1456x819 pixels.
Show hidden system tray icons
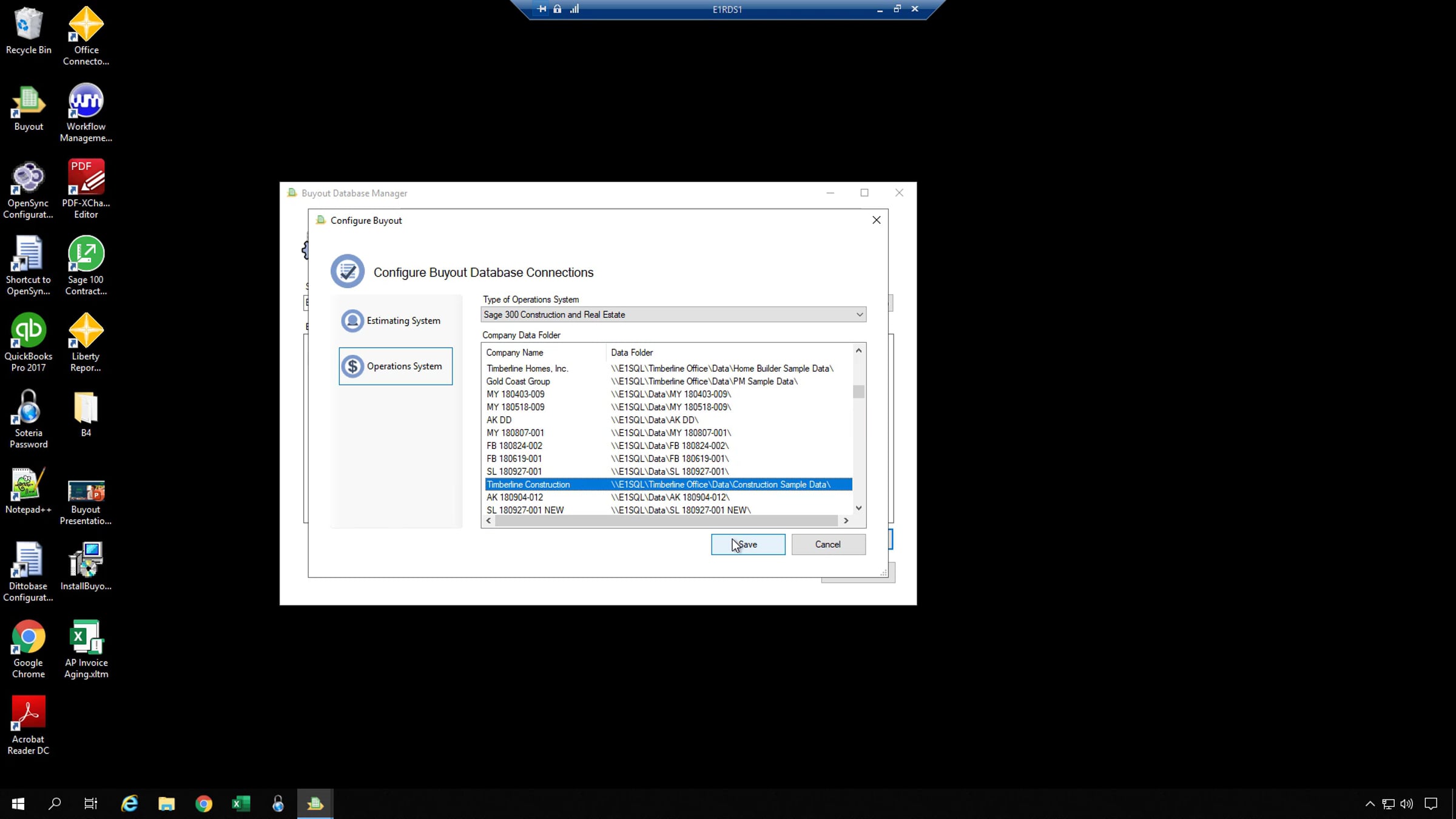1369,804
